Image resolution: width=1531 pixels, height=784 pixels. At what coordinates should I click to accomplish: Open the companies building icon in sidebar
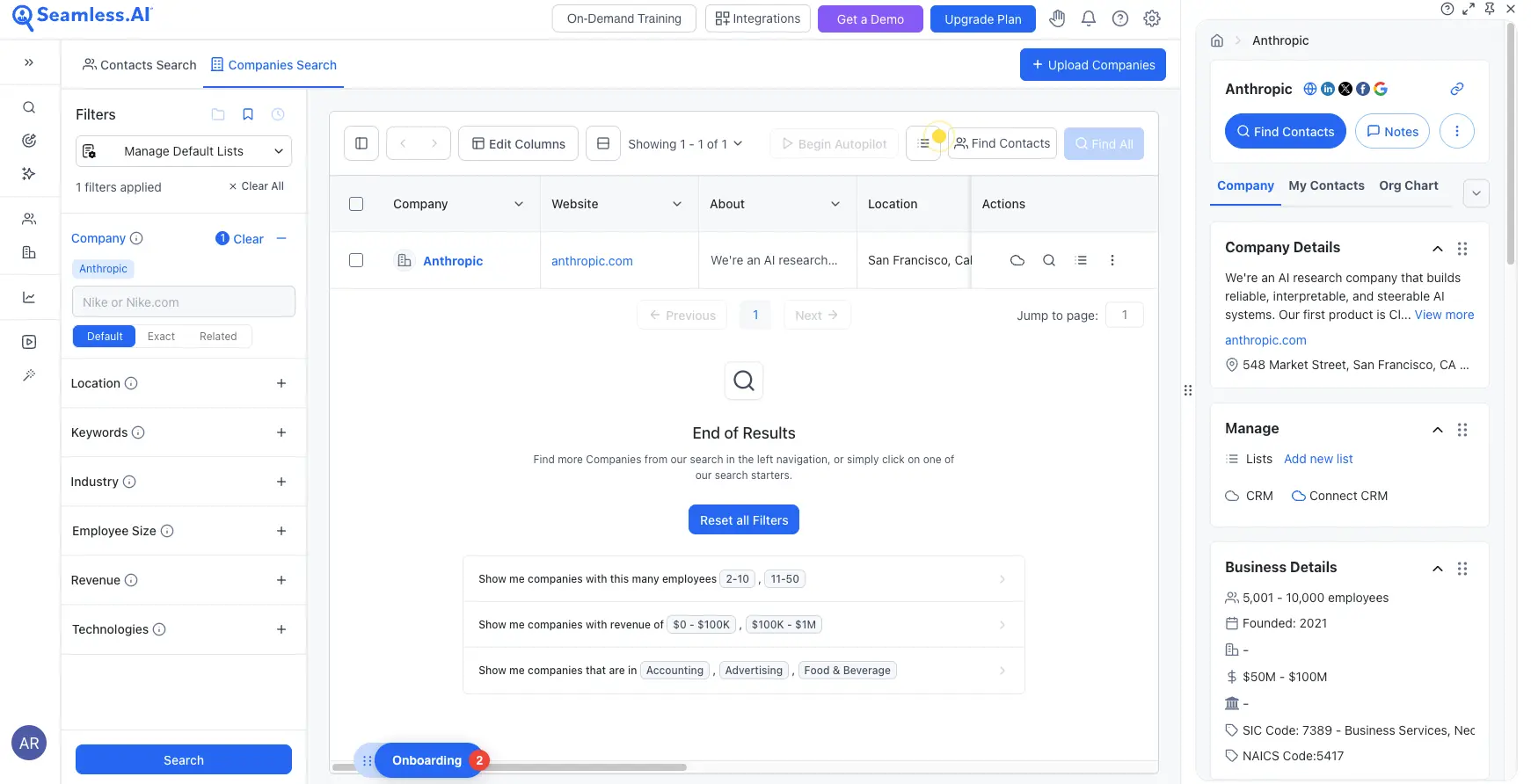pos(29,252)
